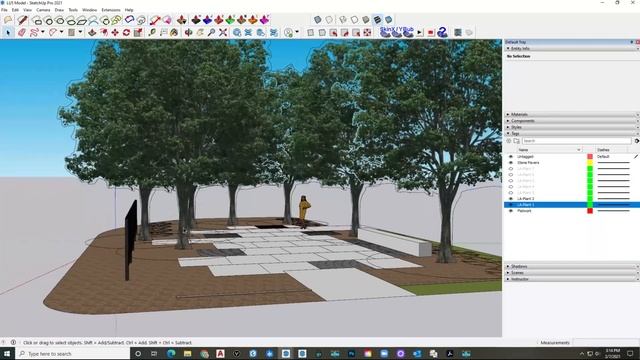
Task: Open the Windows Start button
Action: pos(7,353)
